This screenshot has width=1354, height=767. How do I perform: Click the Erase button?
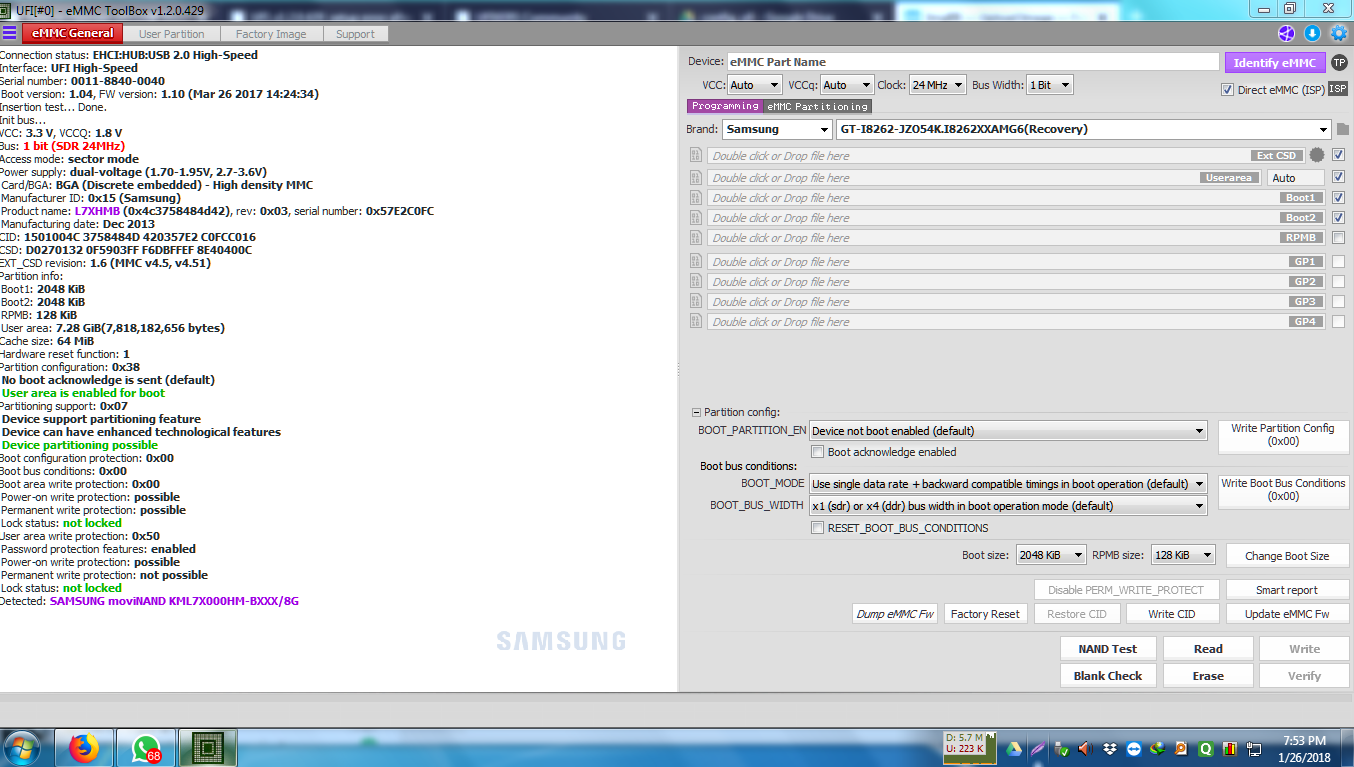click(x=1208, y=676)
